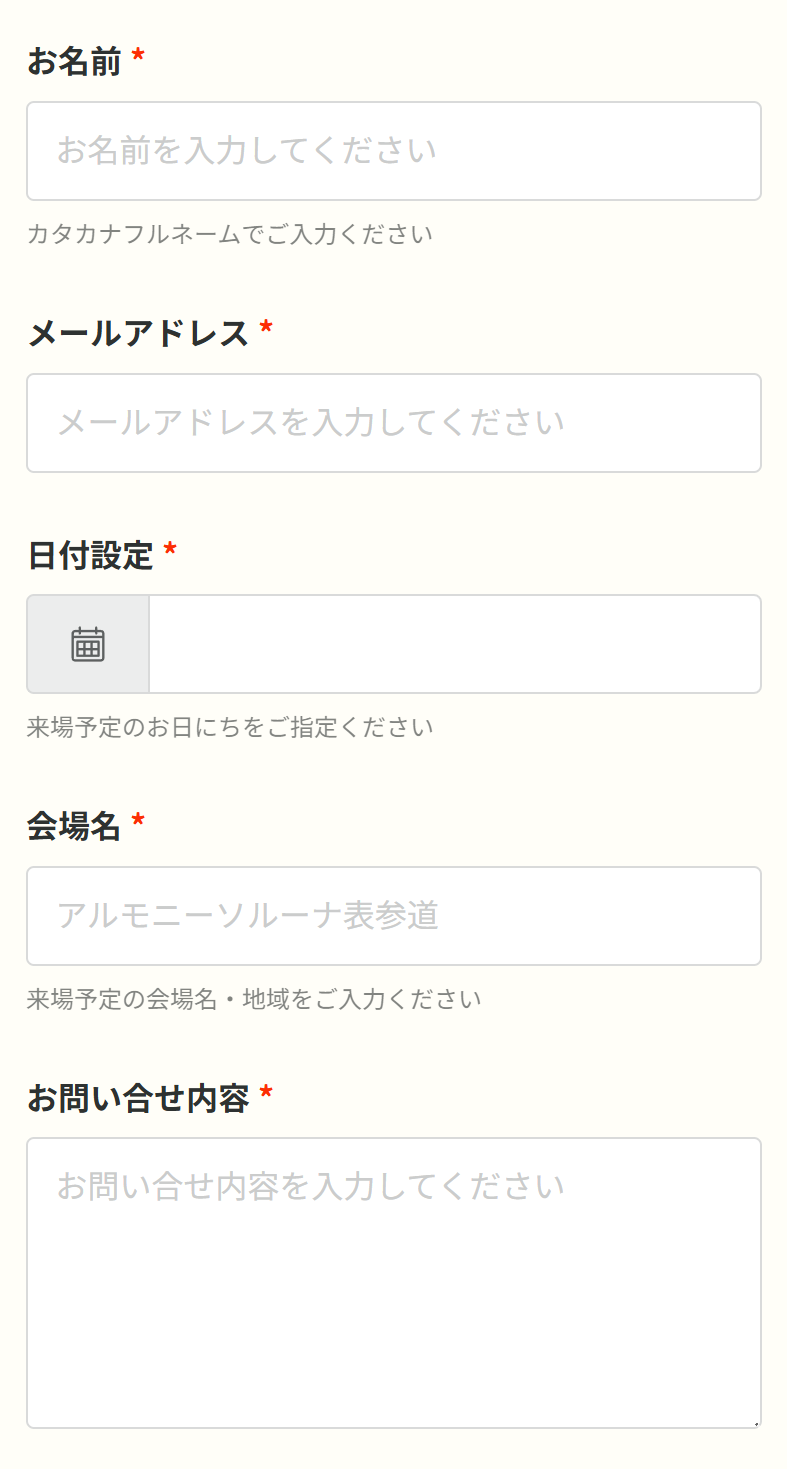Click the メールアドレス email input box
This screenshot has width=787, height=1469.
[393, 423]
